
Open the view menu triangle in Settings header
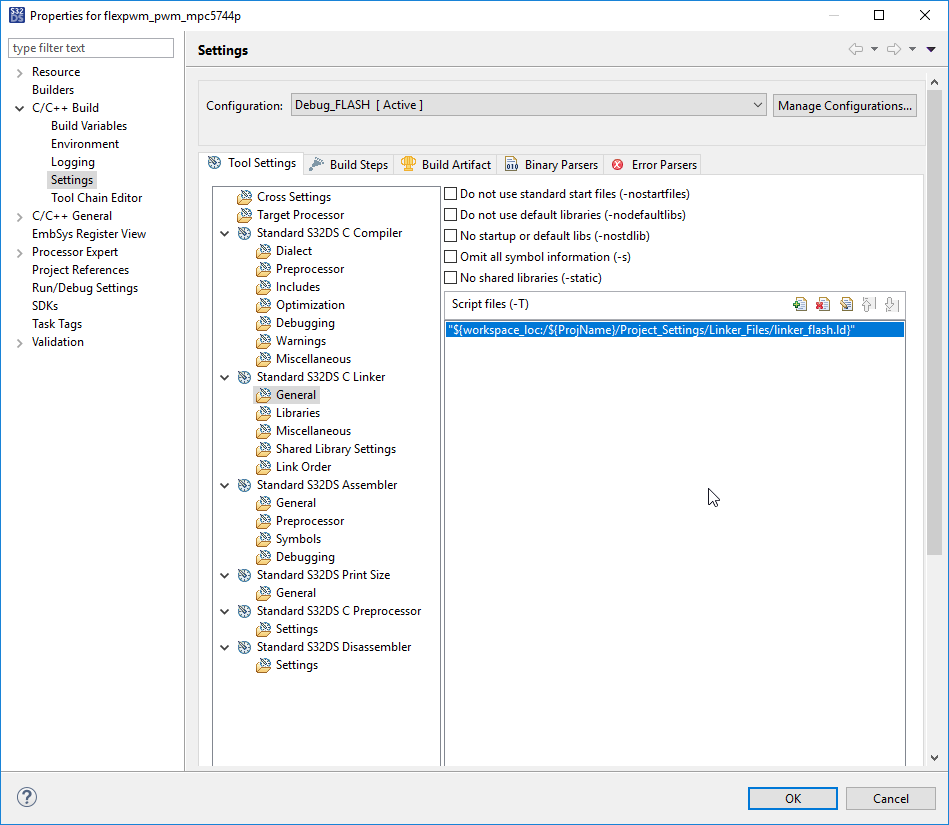(931, 50)
